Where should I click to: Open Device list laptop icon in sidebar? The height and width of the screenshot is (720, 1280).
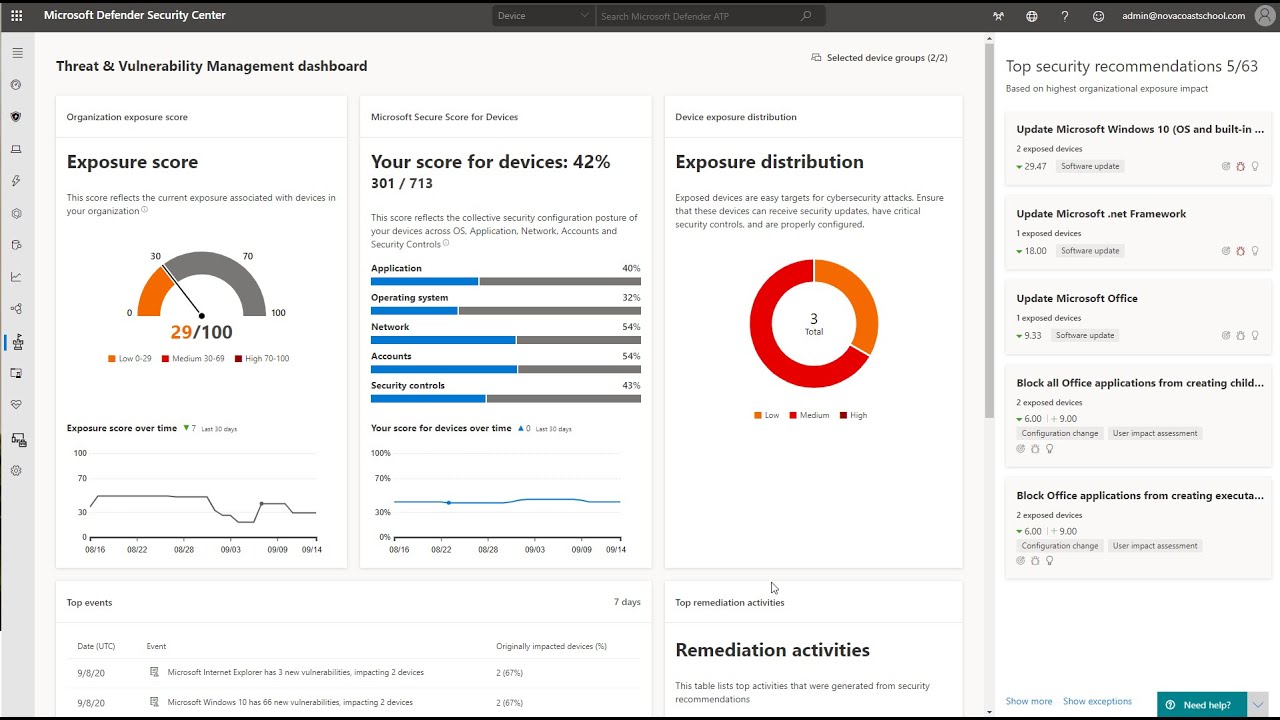click(16, 149)
